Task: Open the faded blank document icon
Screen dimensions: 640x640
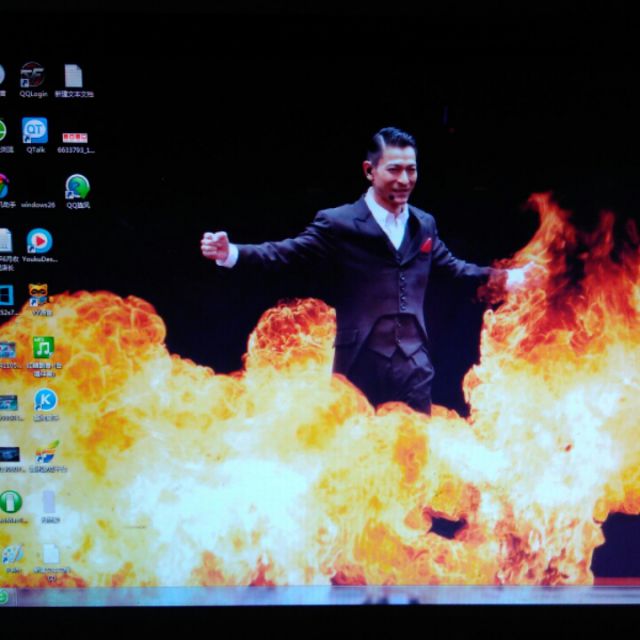Action: [49, 502]
